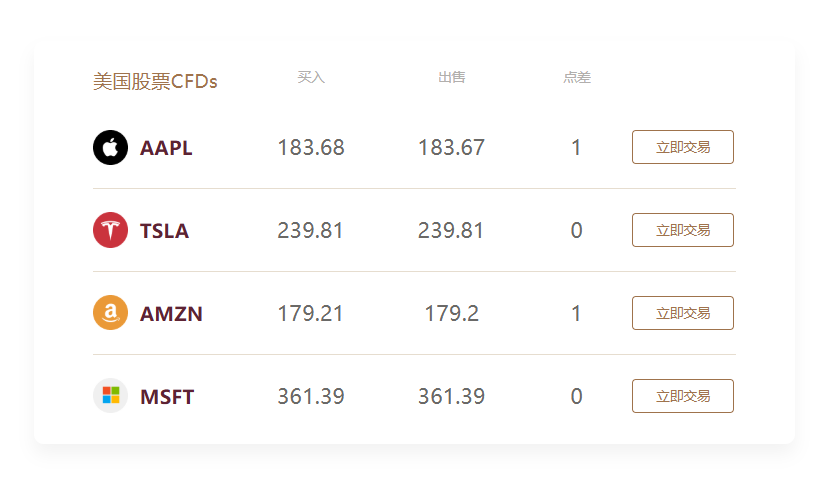The height and width of the screenshot is (483, 838).
Task: Click AAPL sell price 183.67
Action: pos(451,148)
